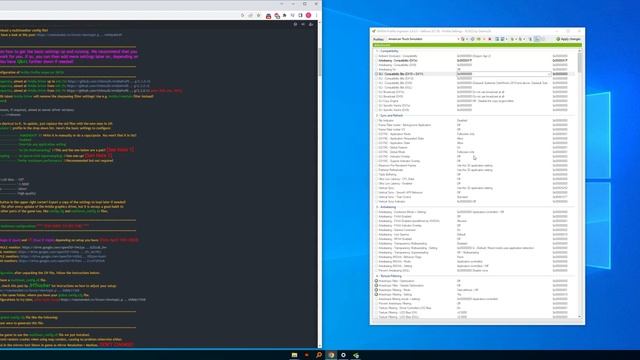Click the create new profile icon
Viewport: 640px width, 360px height.
[484, 39]
